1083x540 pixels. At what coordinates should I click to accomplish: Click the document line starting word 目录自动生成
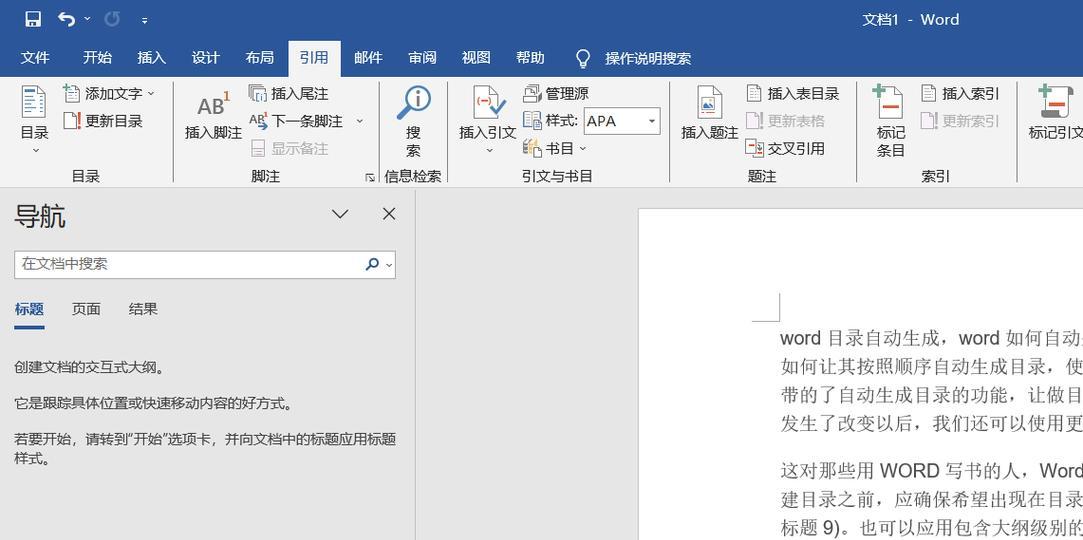coord(931,338)
